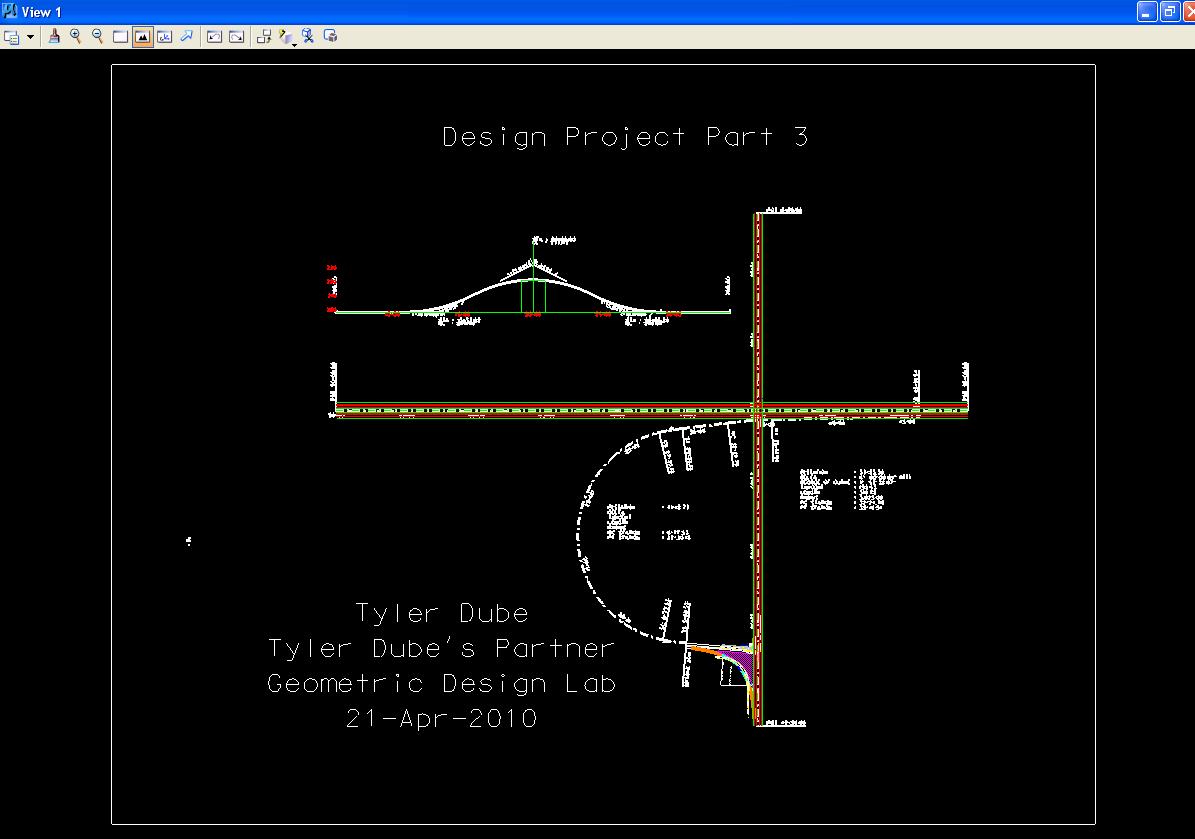Screen dimensions: 1195x839
Task: Select the '21-Apr-2010' date text
Action: tap(441, 718)
